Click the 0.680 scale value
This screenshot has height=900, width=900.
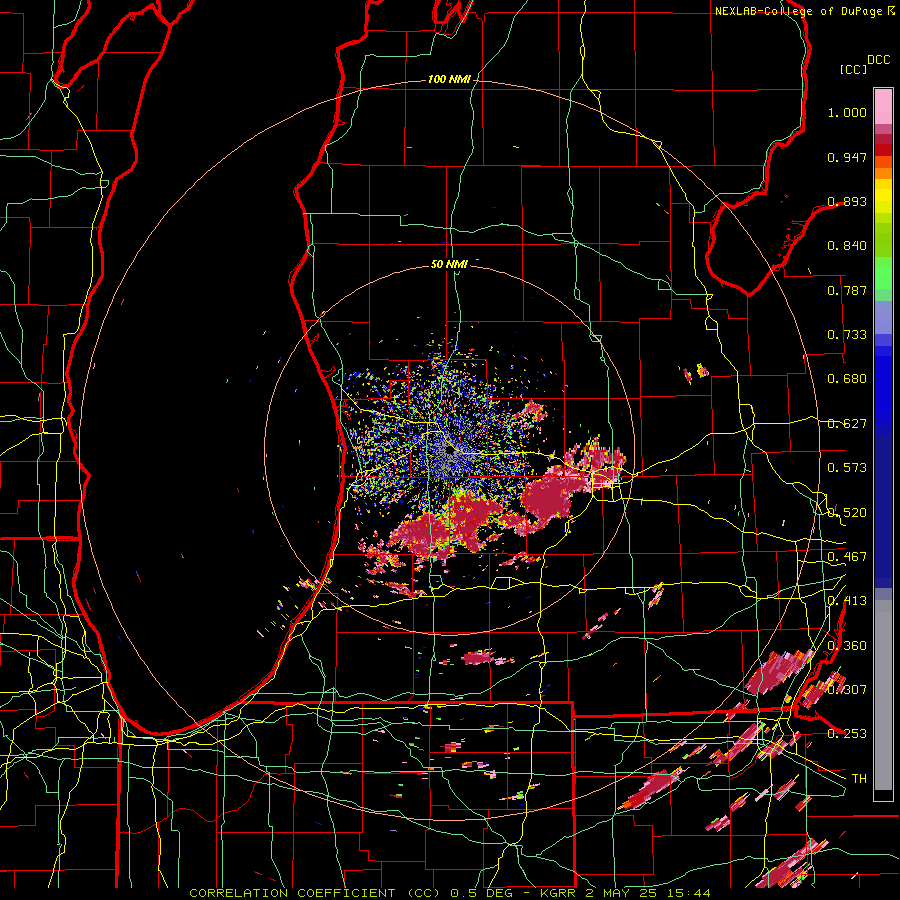pos(847,379)
